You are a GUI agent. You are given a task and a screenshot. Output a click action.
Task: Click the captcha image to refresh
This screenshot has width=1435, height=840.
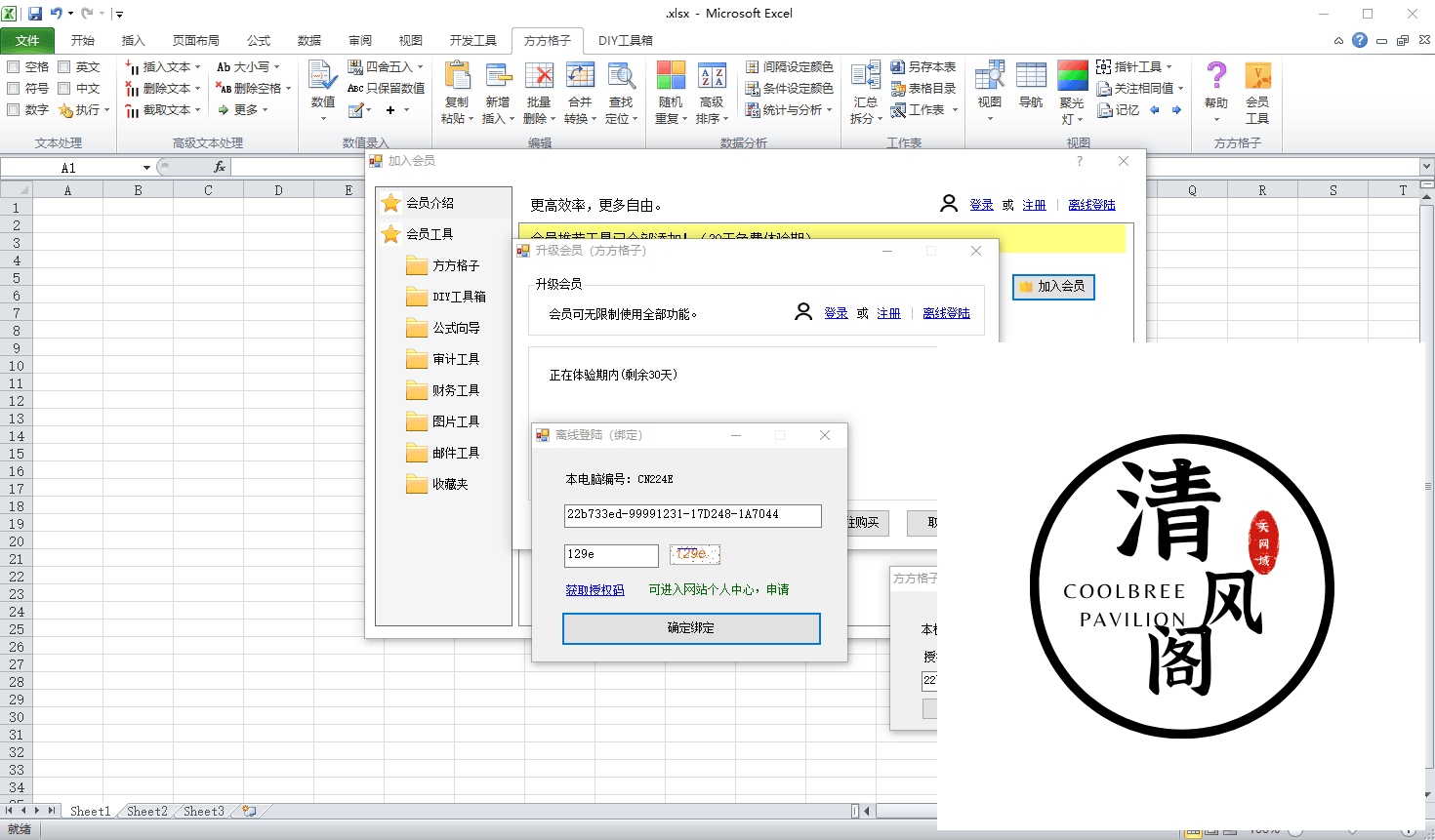(x=695, y=554)
